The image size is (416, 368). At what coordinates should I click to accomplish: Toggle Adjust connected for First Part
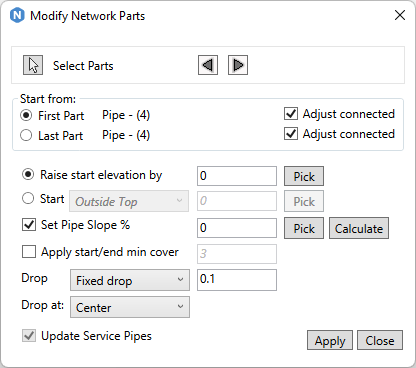pyautogui.click(x=291, y=114)
